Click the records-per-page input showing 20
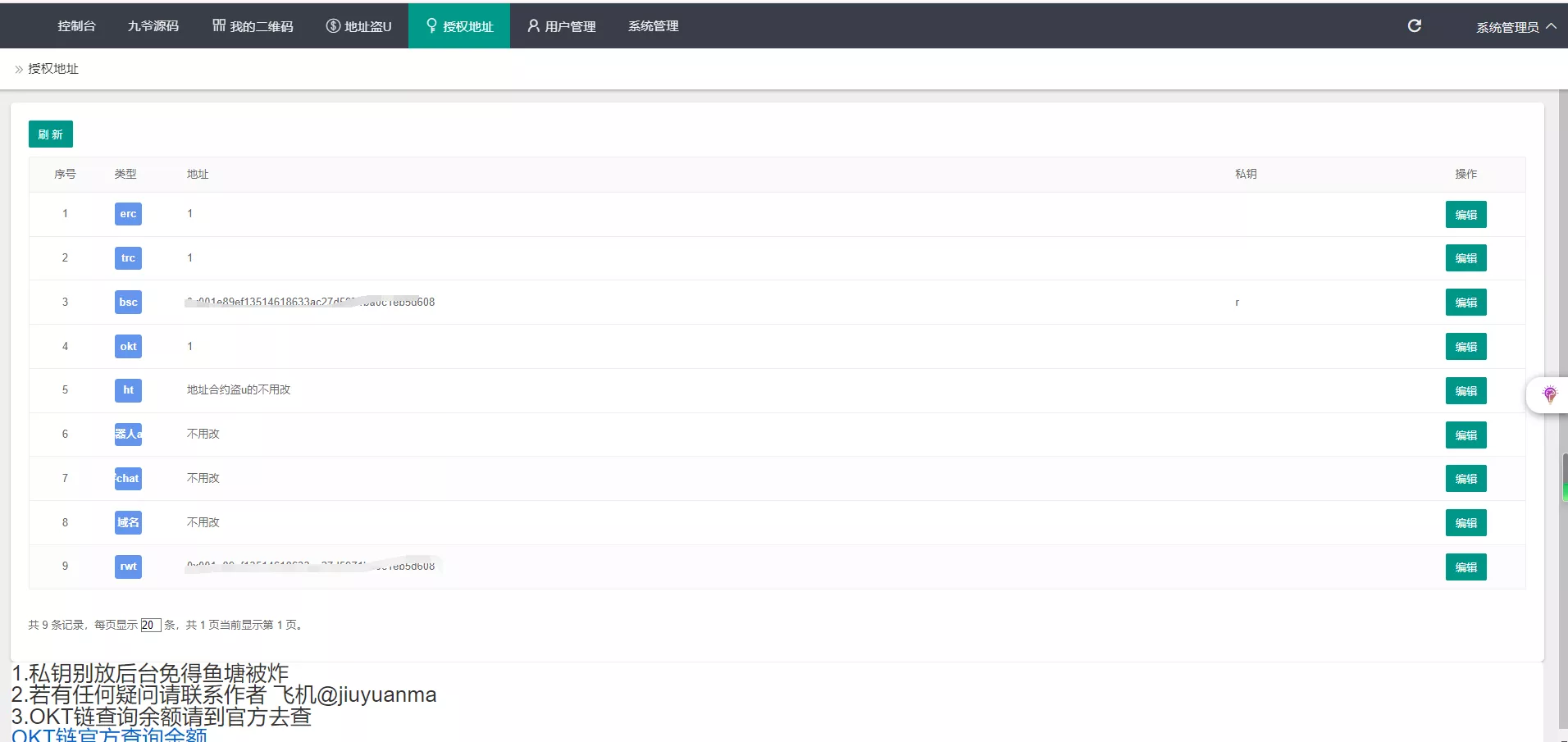This screenshot has width=1568, height=742. click(150, 626)
